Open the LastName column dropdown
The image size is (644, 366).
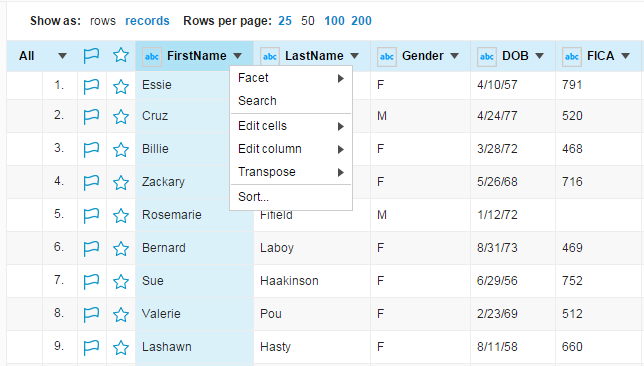pos(355,56)
